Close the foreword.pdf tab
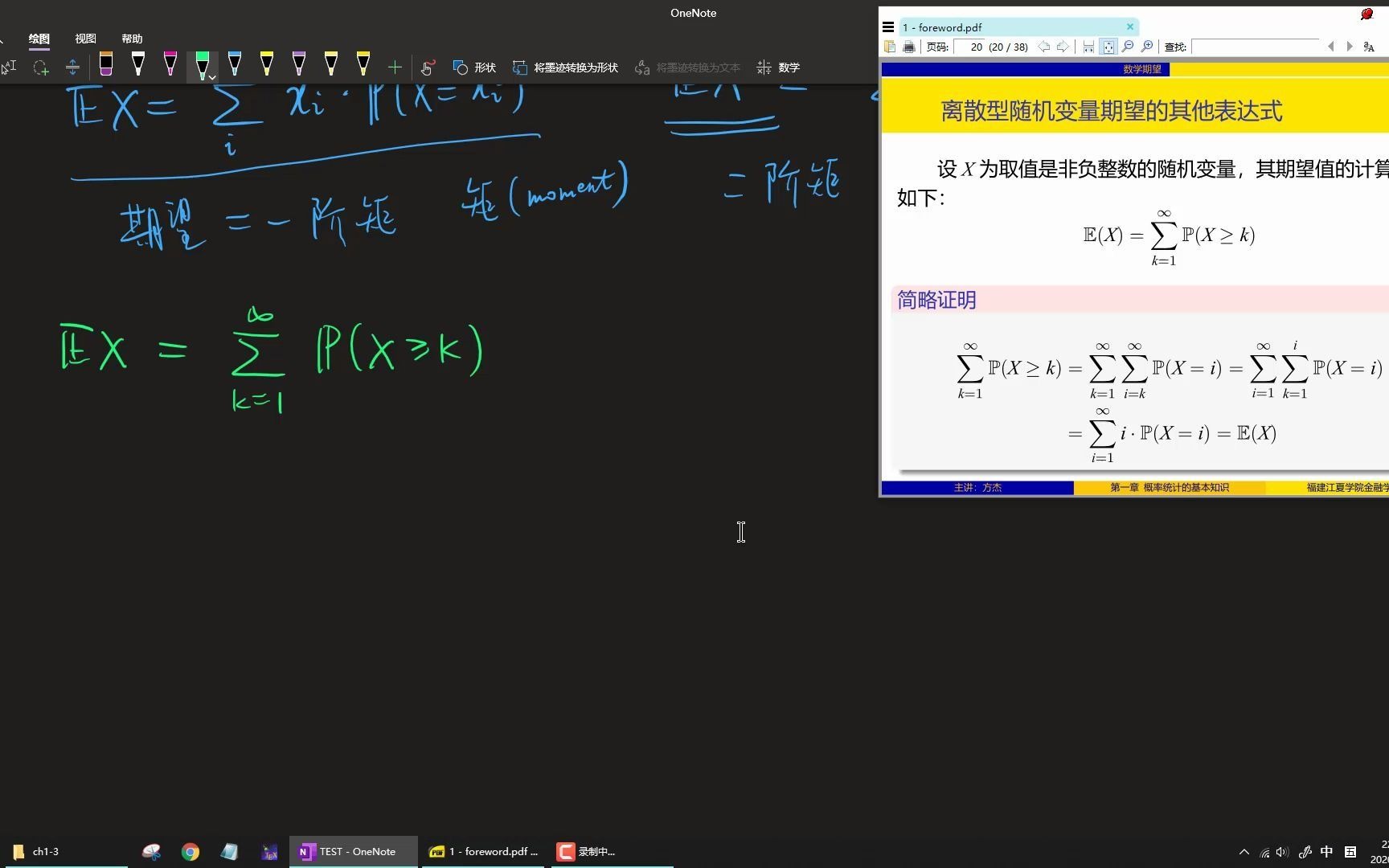1389x868 pixels. tap(1130, 27)
